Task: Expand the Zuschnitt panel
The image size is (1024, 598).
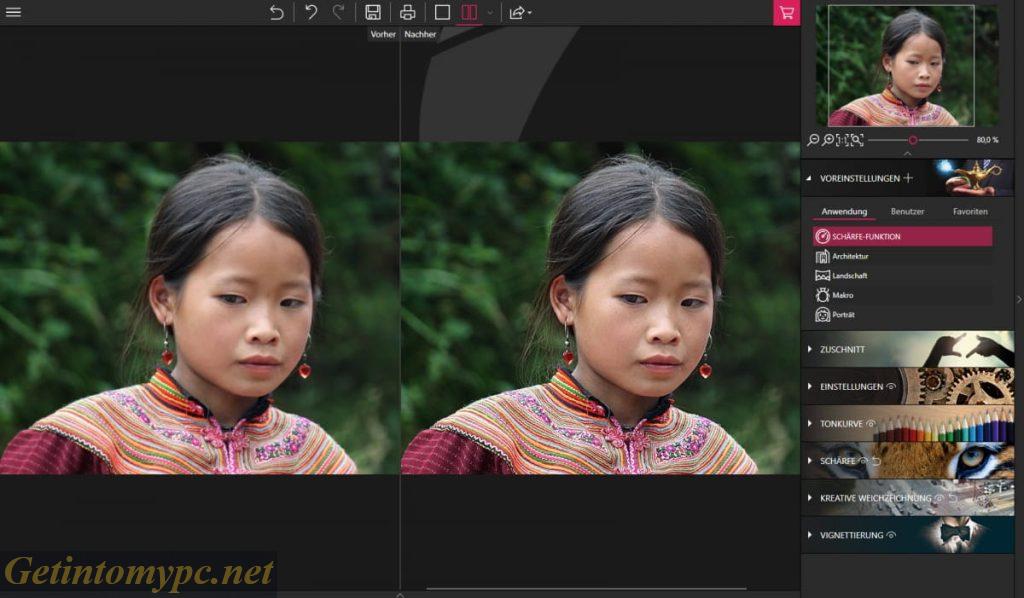Action: point(810,349)
